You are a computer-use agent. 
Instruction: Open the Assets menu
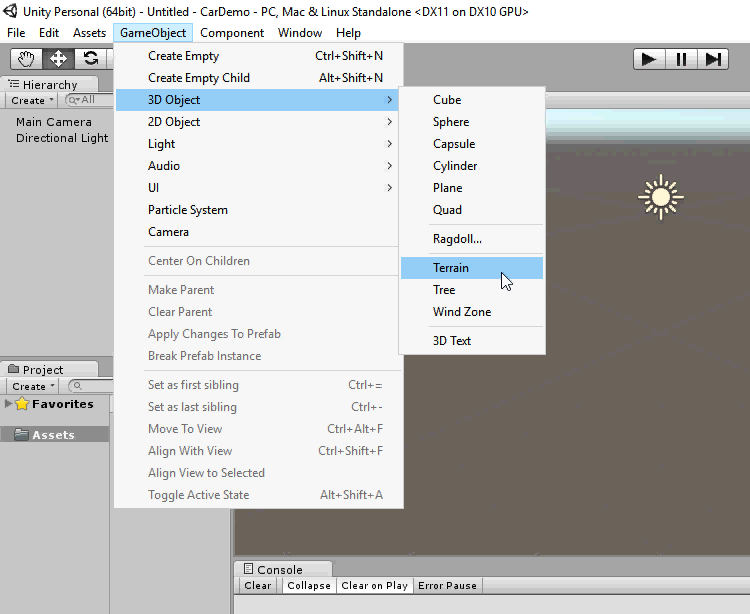tap(89, 33)
